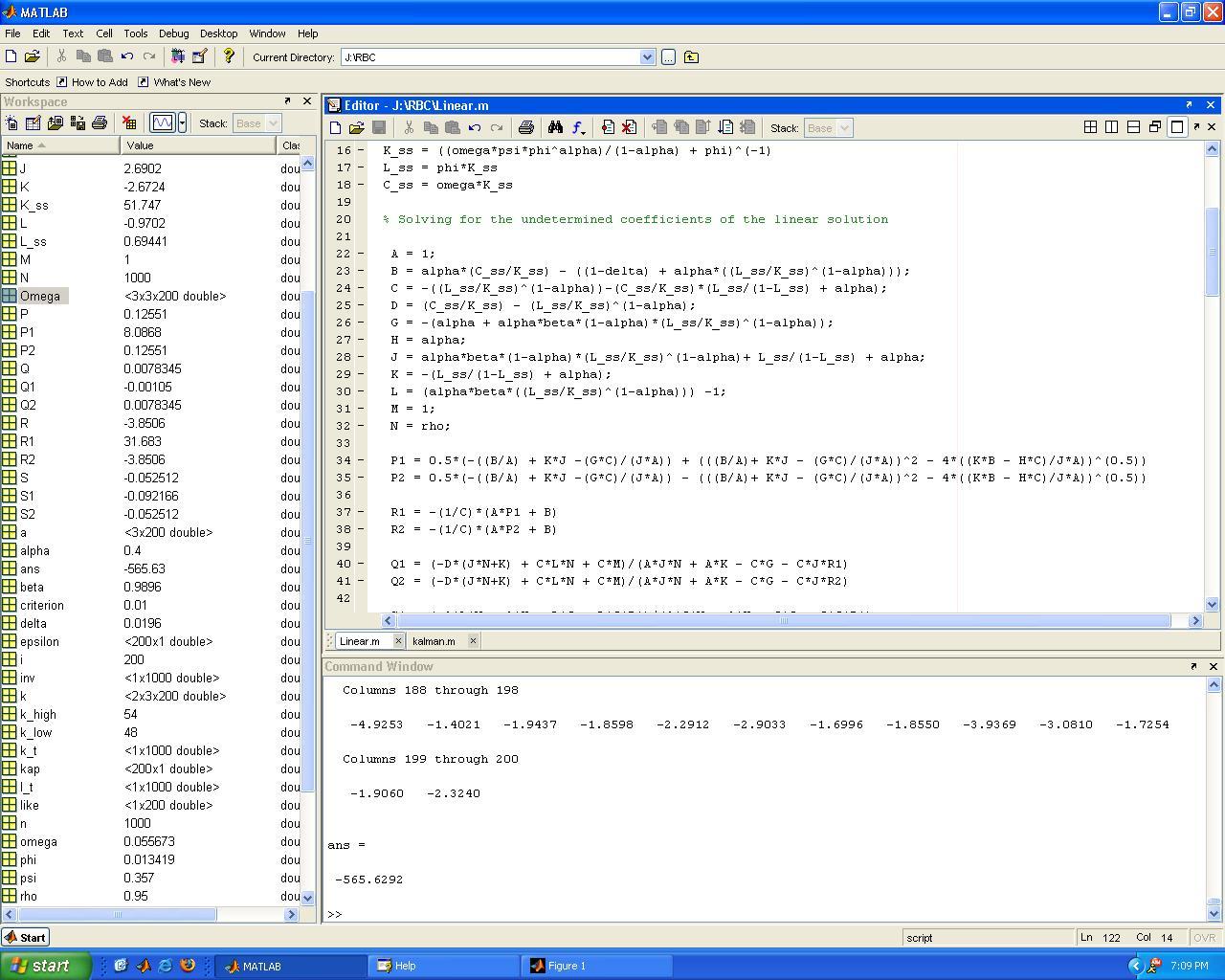
Task: Tile editor documents in grid layout
Action: pyautogui.click(x=1090, y=126)
